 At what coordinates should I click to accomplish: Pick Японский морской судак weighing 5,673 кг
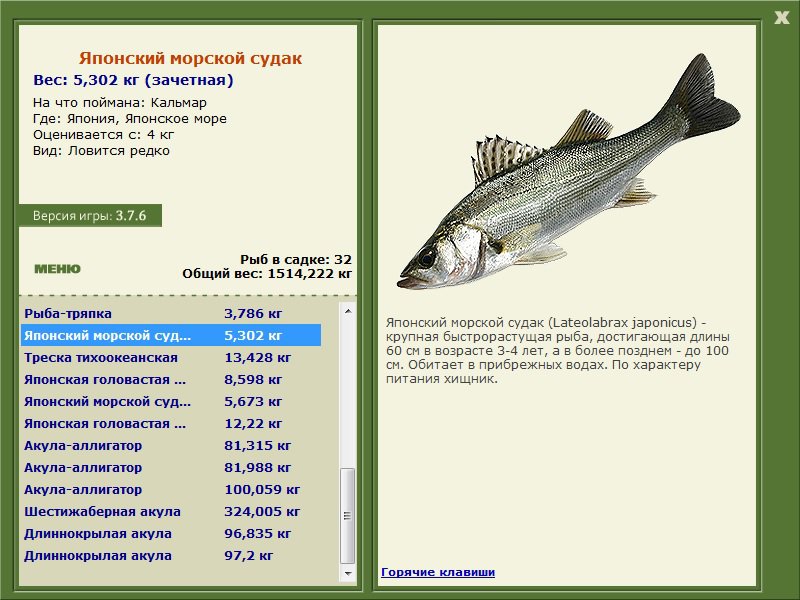[x=170, y=402]
